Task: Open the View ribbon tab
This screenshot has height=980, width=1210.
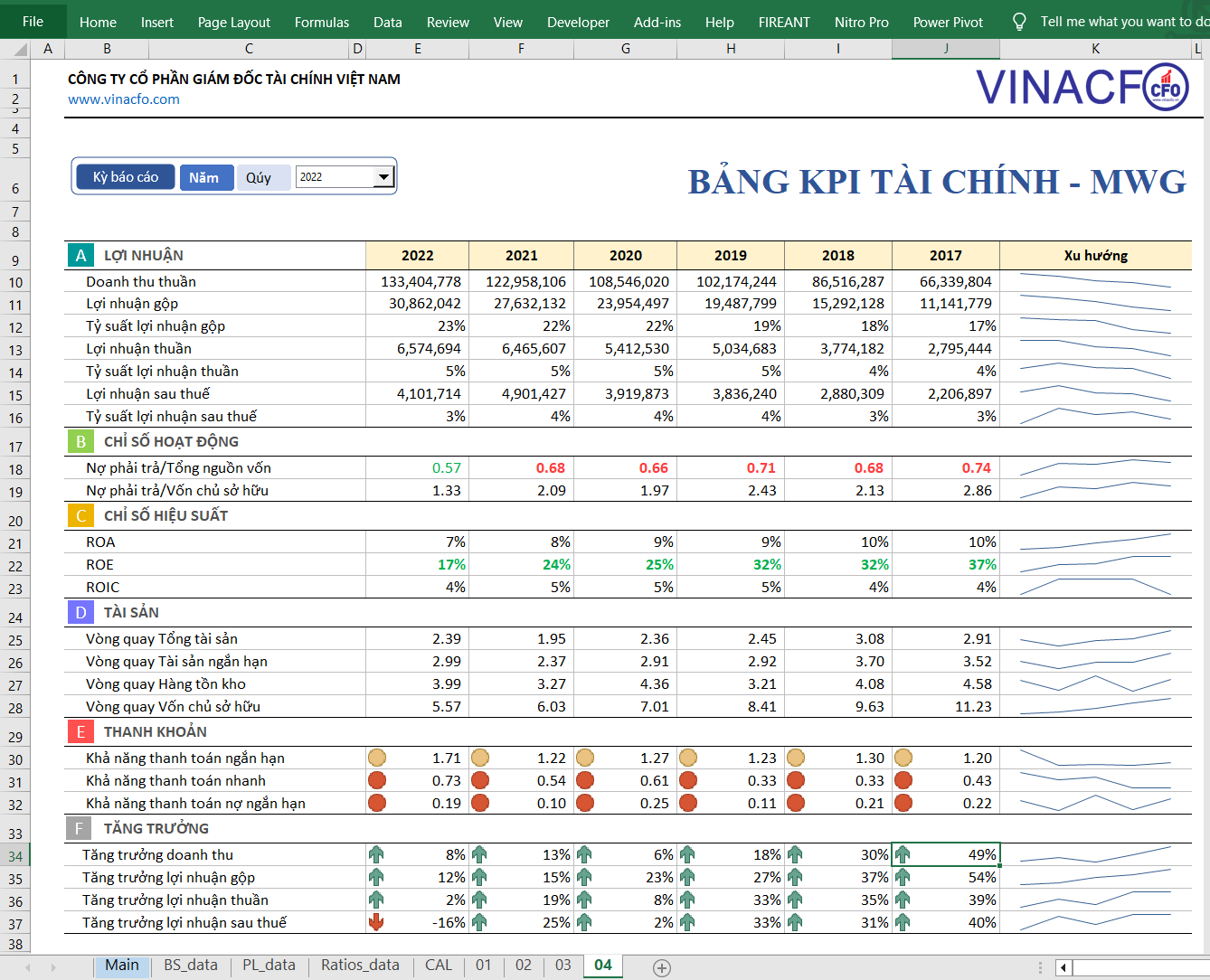Action: (x=508, y=22)
